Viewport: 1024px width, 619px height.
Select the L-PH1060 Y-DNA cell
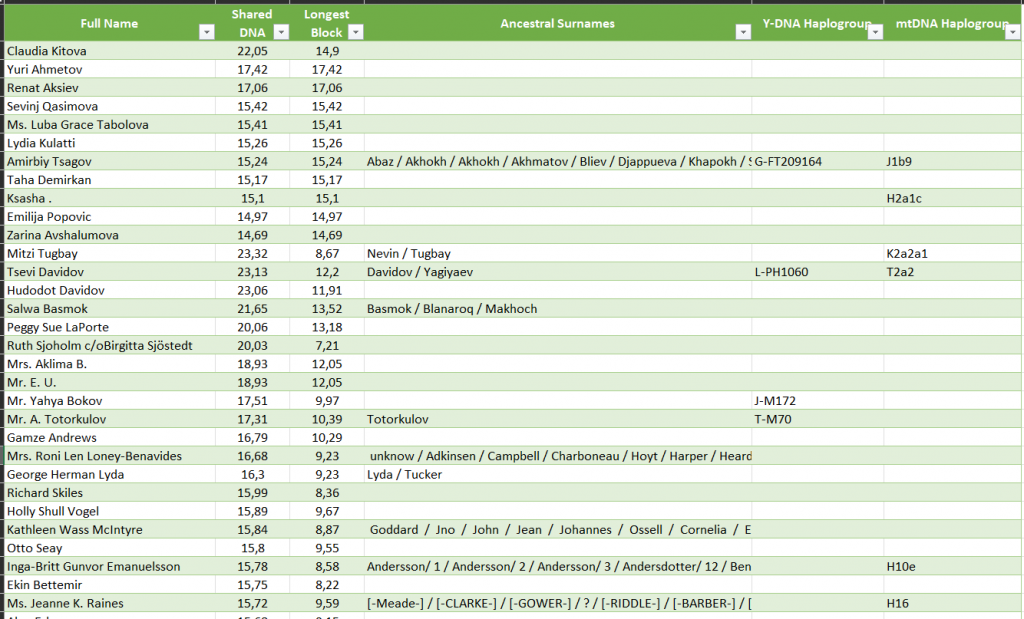click(817, 272)
